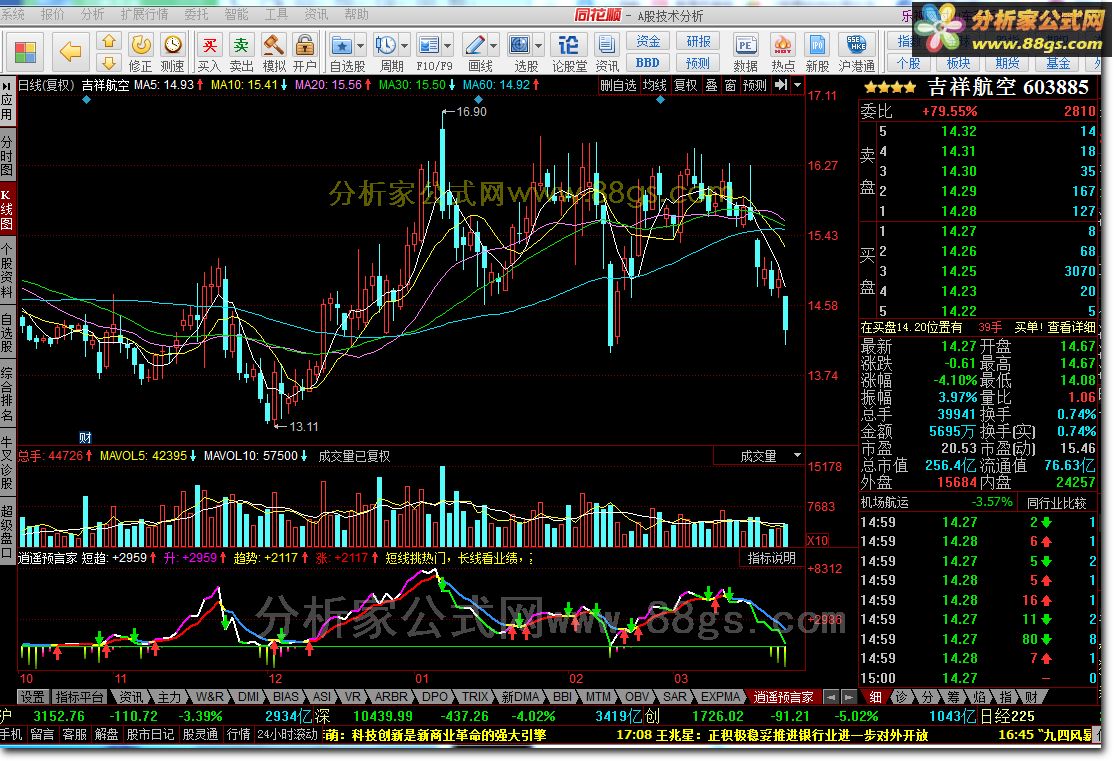Viewport: 1114px width, 761px height.
Task: Select the EXPMA indicator tab
Action: click(721, 697)
